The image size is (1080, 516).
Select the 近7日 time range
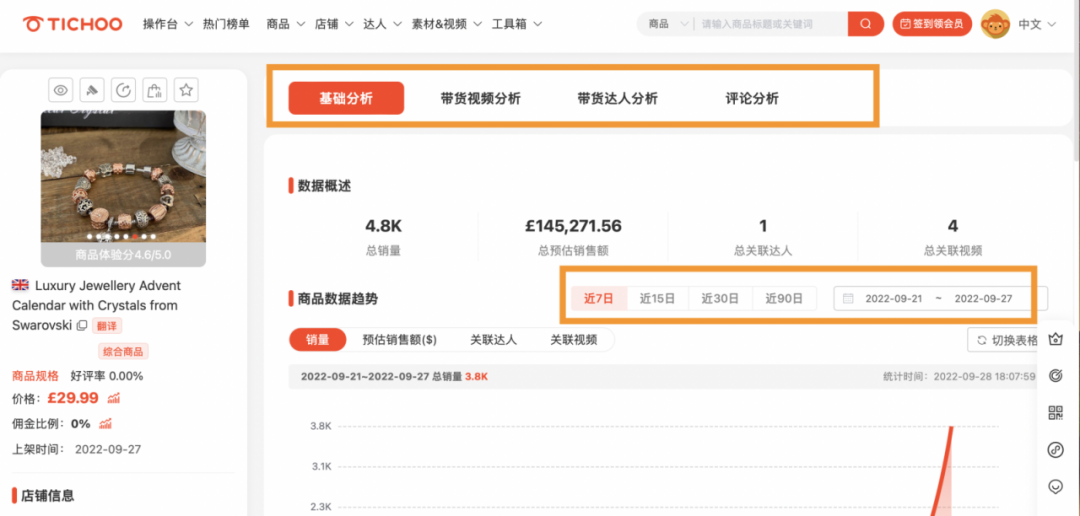point(599,299)
